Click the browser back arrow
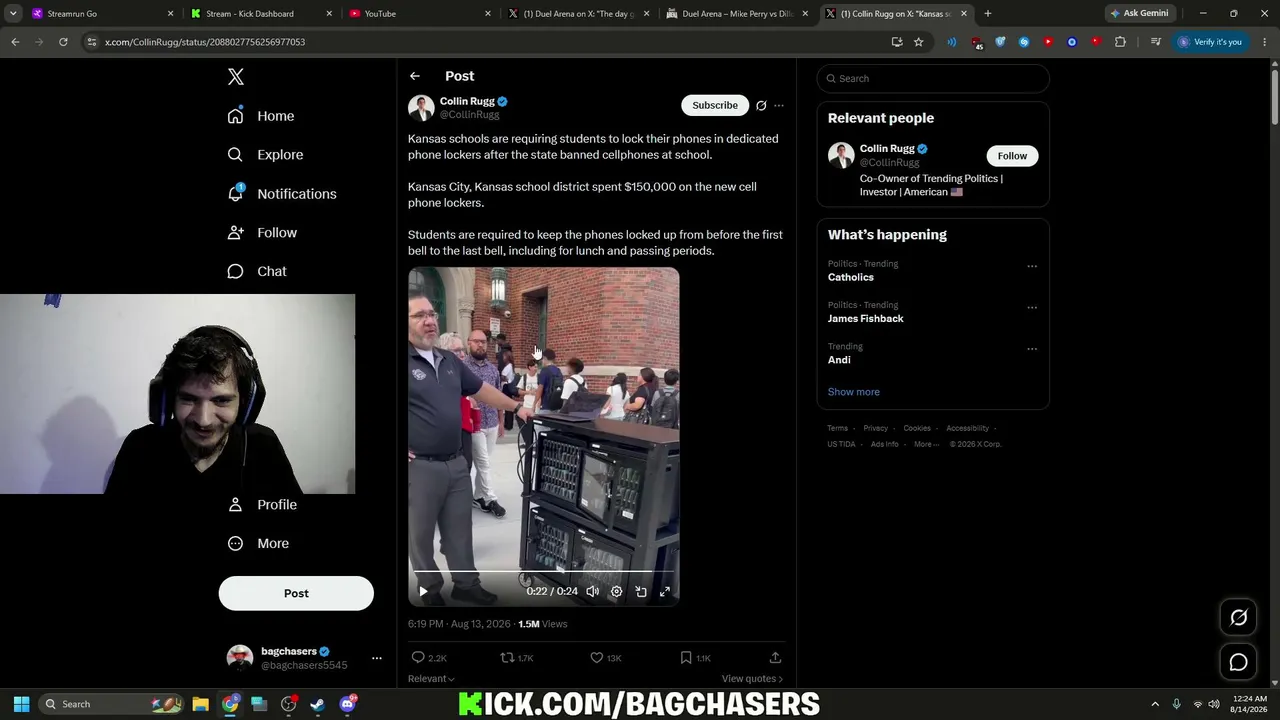The height and width of the screenshot is (720, 1280). (x=15, y=42)
